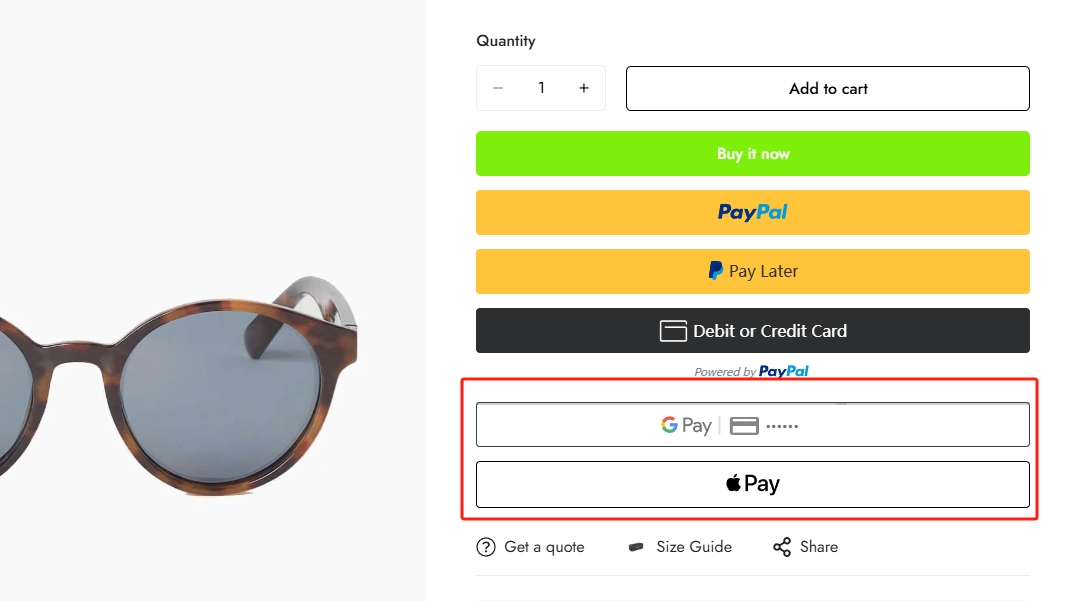
Task: Click the card icon on the Debit button
Action: click(673, 331)
